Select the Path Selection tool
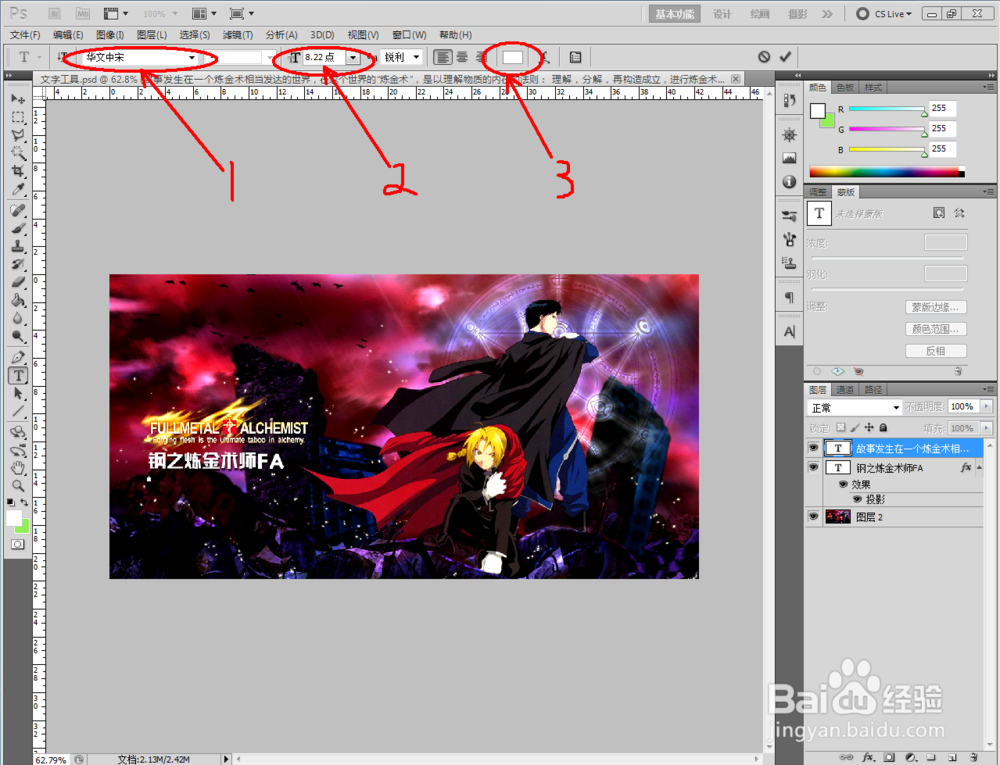This screenshot has height=765, width=1000. (x=18, y=393)
